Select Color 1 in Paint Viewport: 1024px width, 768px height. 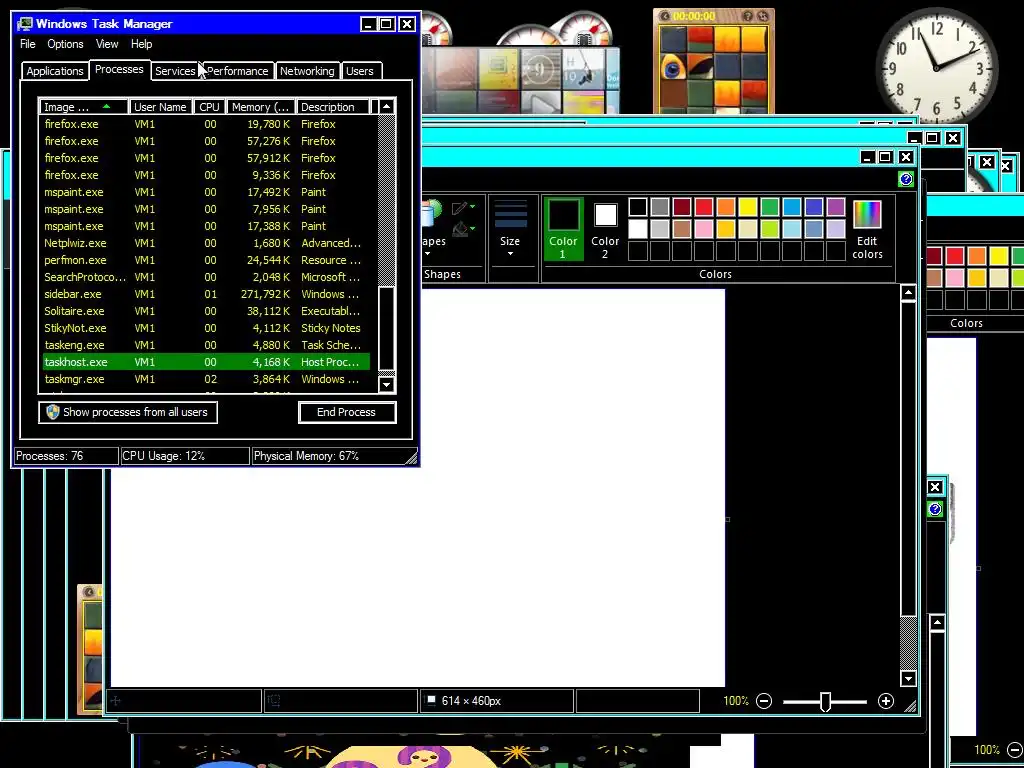pos(563,229)
